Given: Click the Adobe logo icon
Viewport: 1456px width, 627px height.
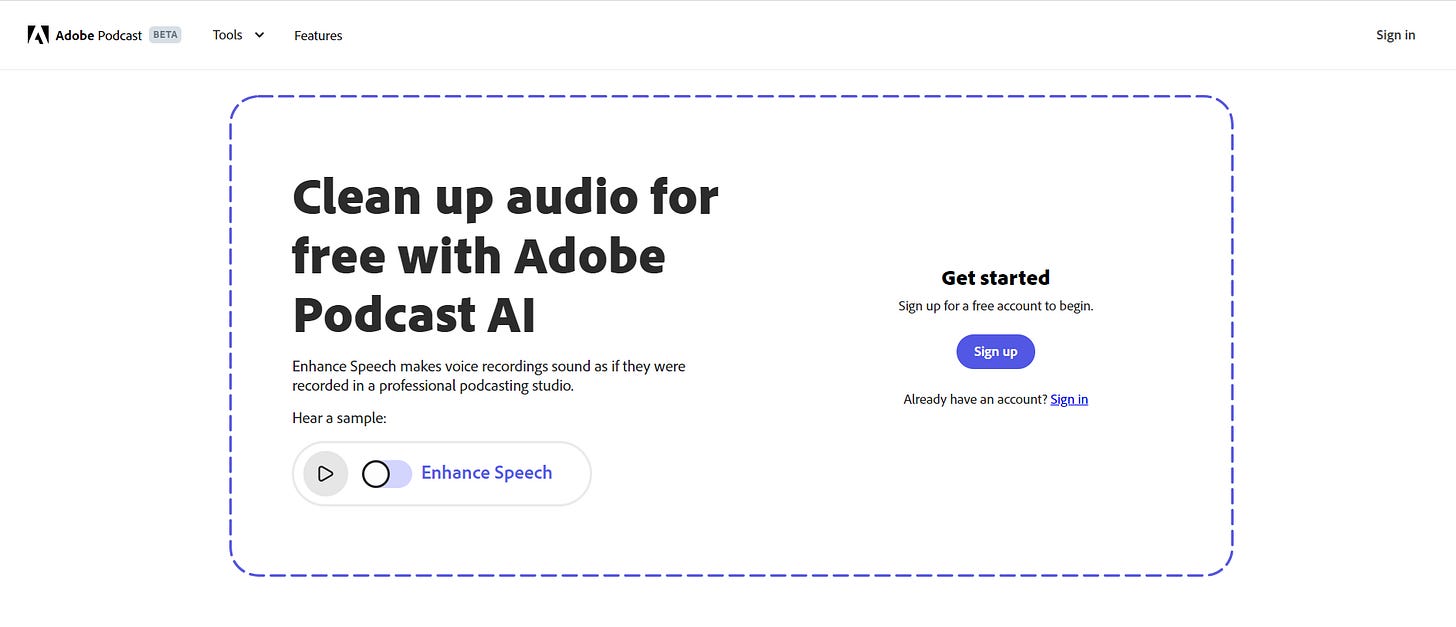Looking at the screenshot, I should (x=38, y=35).
